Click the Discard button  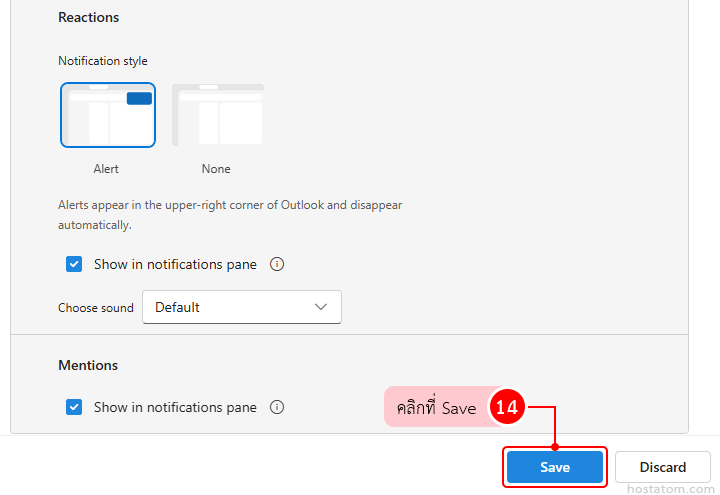(663, 467)
